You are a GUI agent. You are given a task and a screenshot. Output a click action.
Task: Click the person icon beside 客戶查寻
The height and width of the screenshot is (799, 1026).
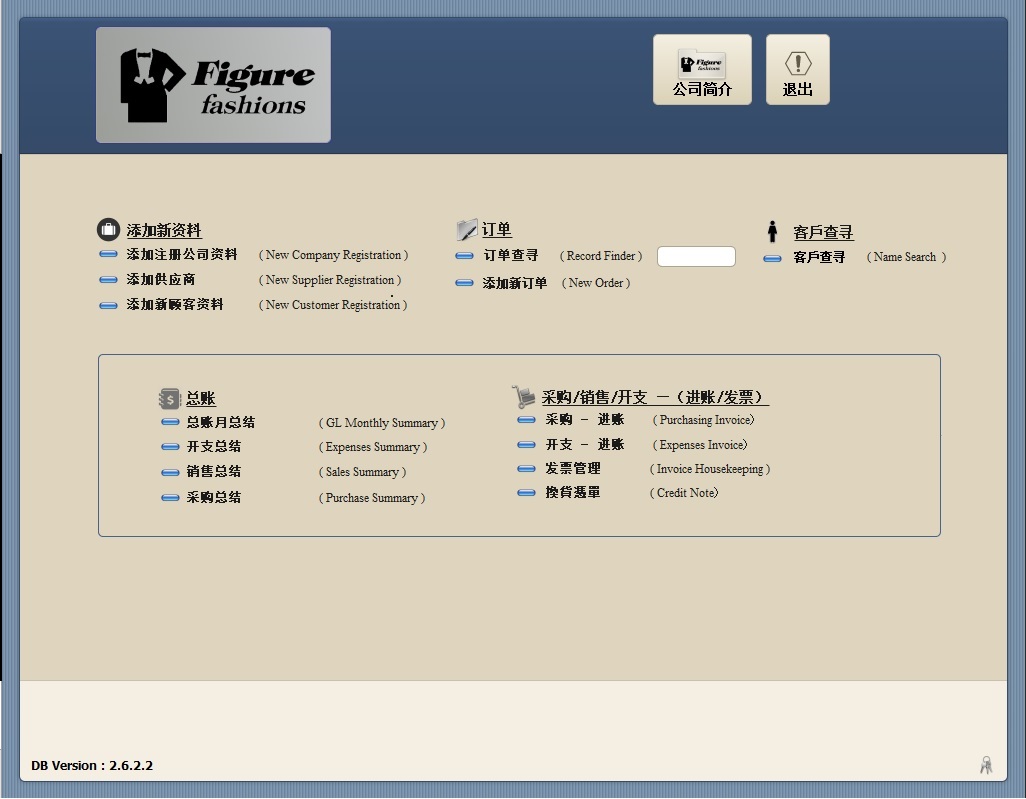(772, 232)
